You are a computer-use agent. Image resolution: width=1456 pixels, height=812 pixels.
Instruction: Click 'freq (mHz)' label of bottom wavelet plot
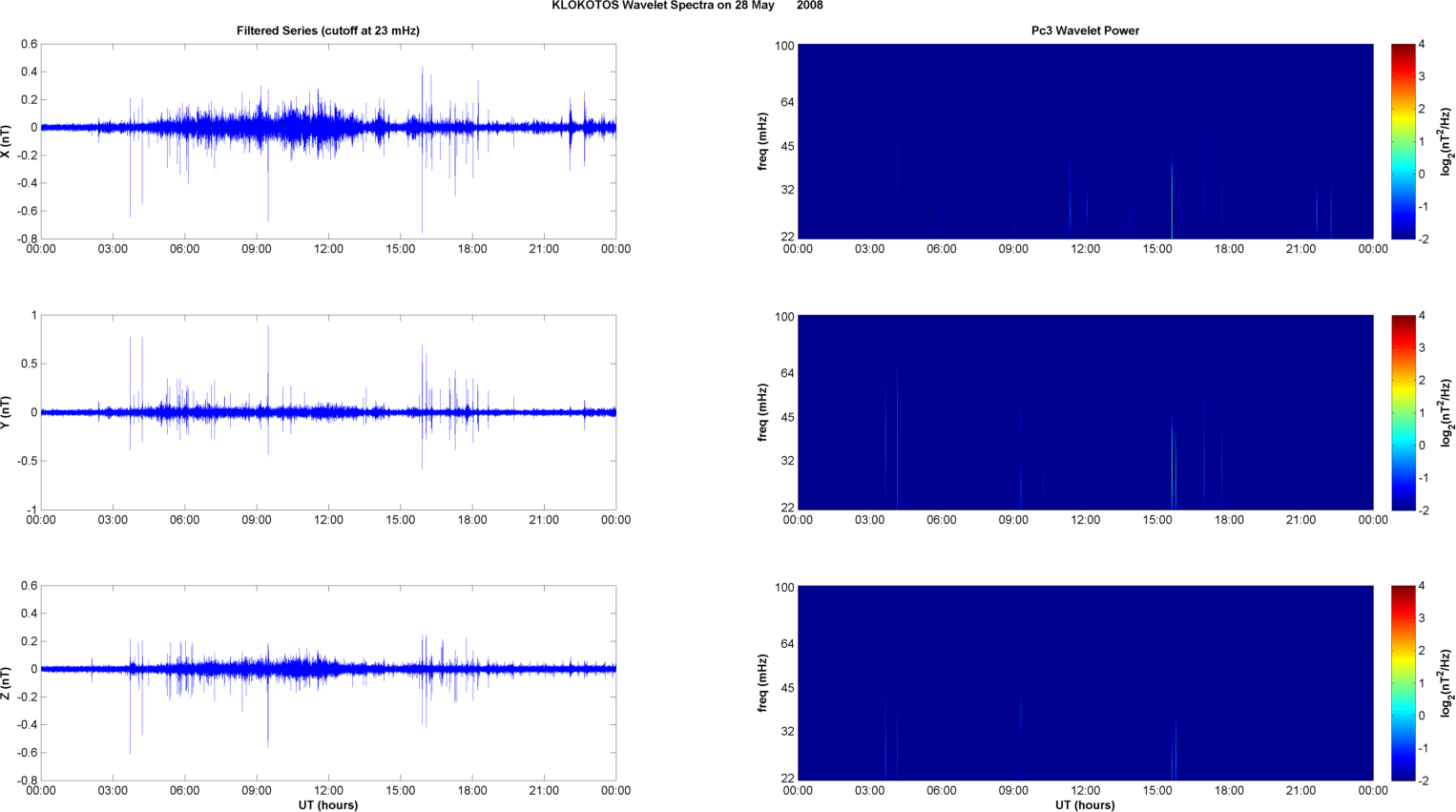click(763, 683)
